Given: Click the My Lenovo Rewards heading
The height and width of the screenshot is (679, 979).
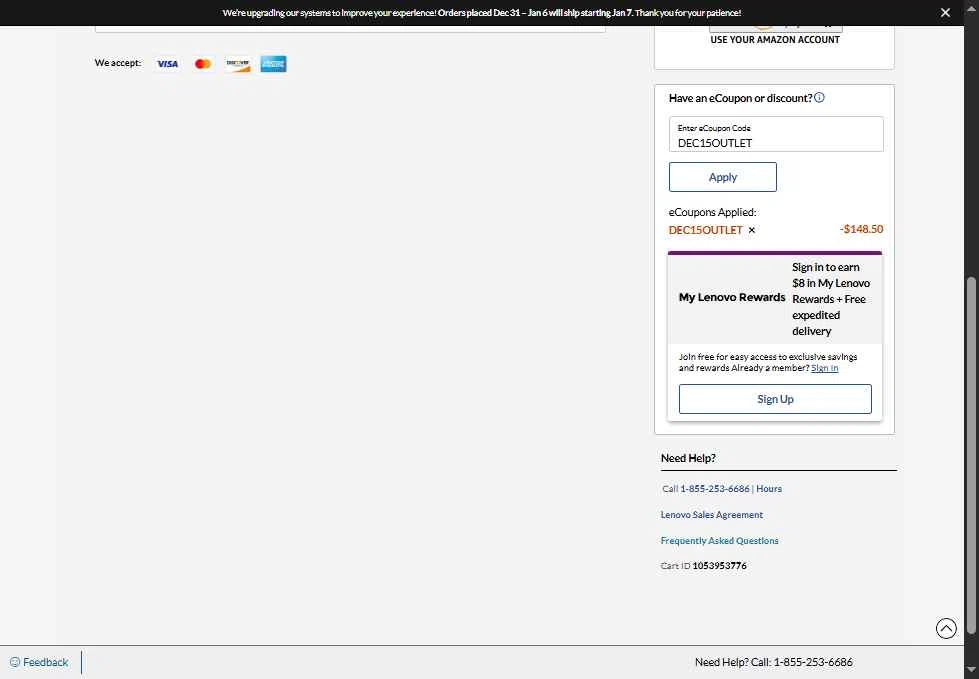Looking at the screenshot, I should pyautogui.click(x=732, y=298).
